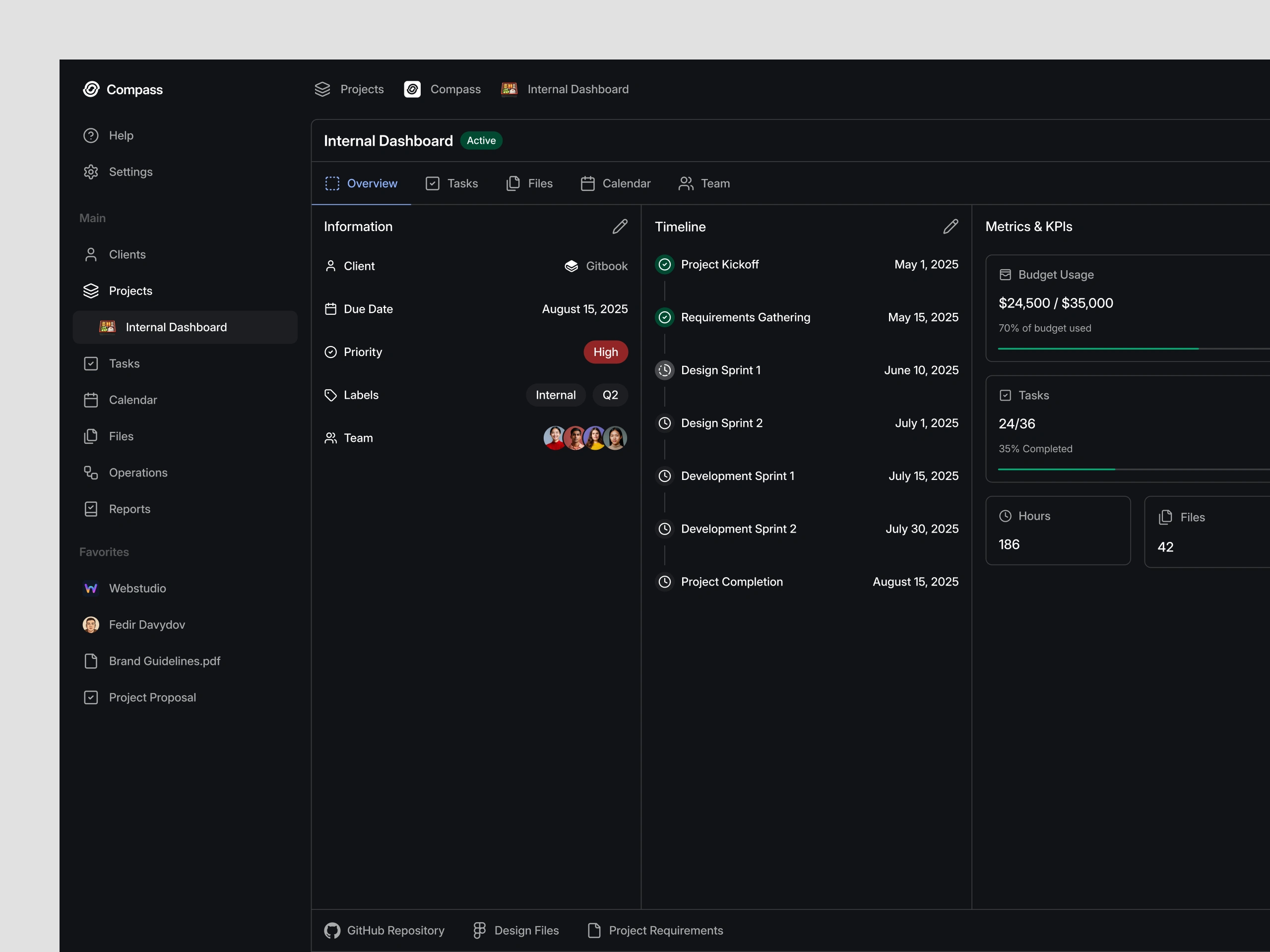The width and height of the screenshot is (1270, 952).
Task: Click the team member avatars group
Action: coord(584,438)
